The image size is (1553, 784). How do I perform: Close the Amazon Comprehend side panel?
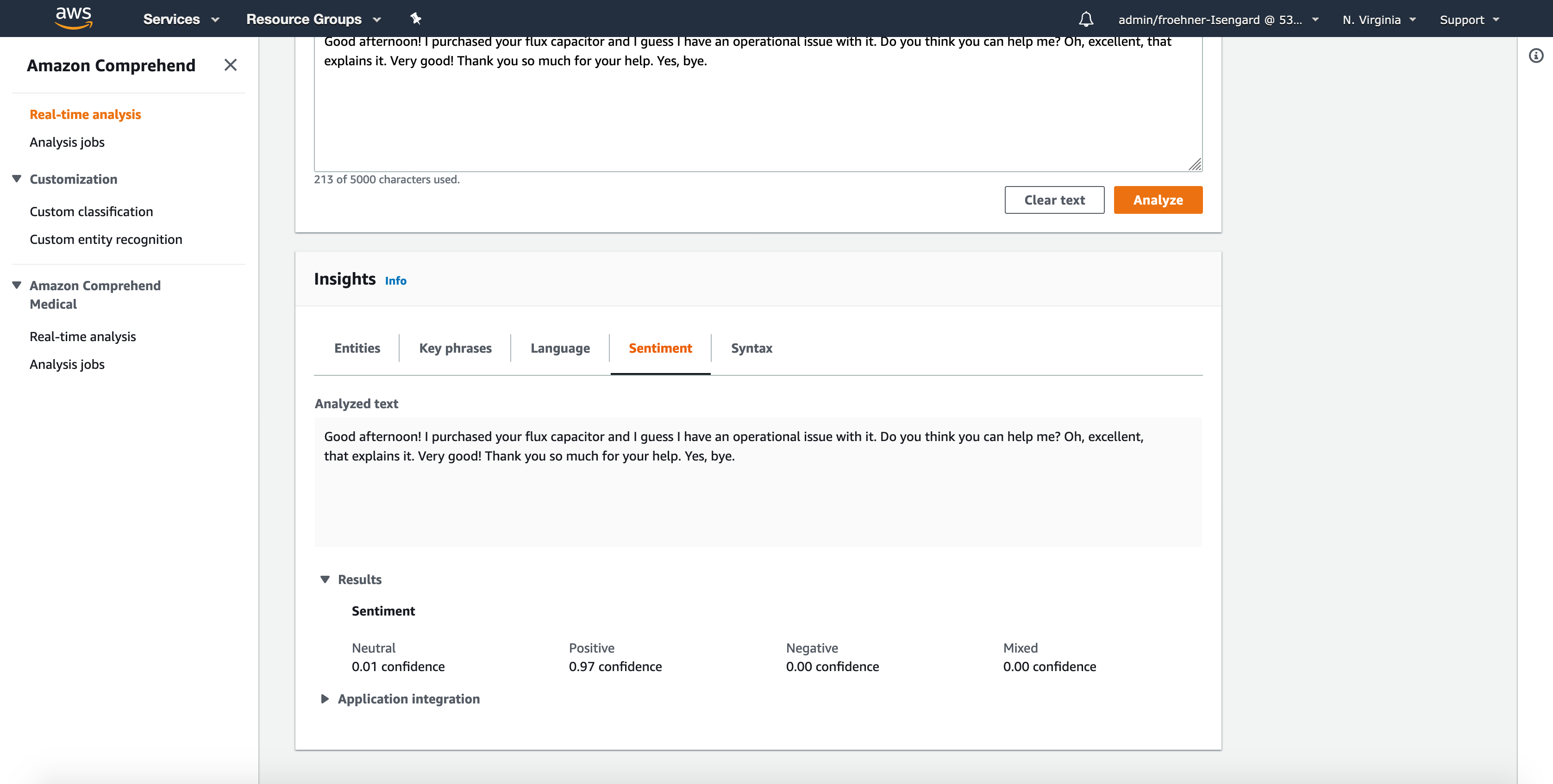click(230, 65)
